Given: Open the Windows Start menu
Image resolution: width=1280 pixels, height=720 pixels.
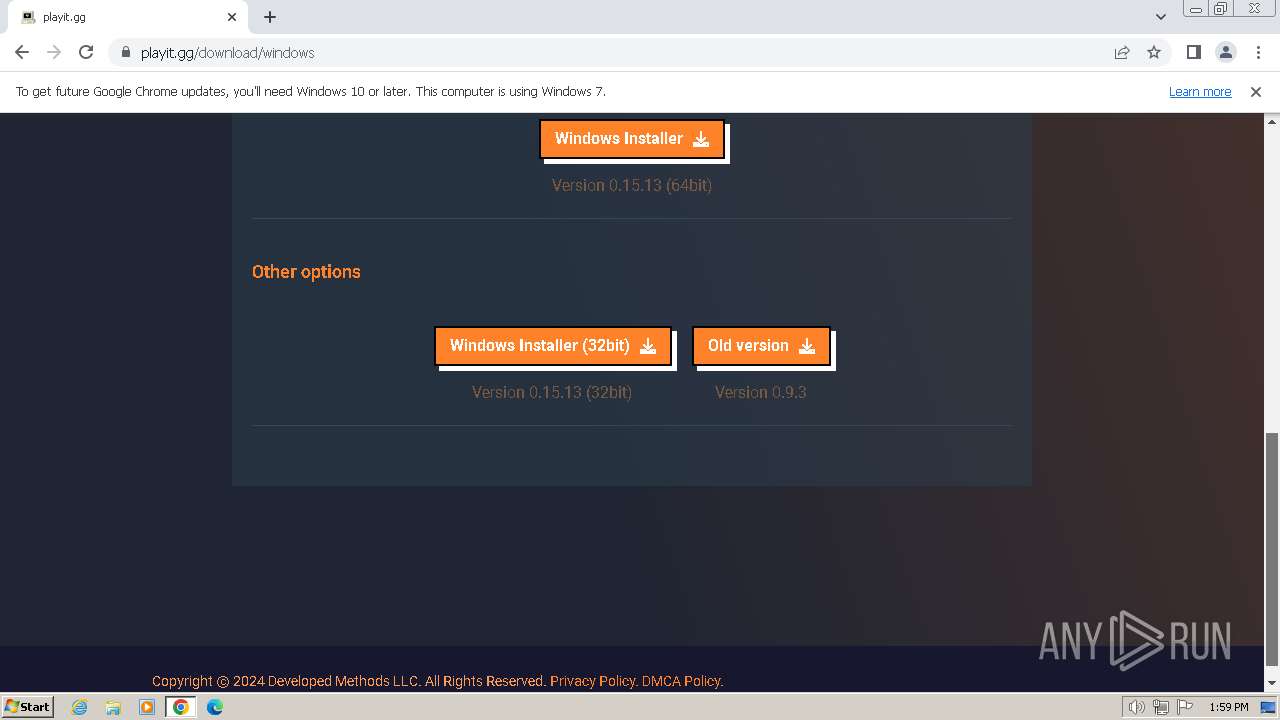Looking at the screenshot, I should tap(27, 706).
